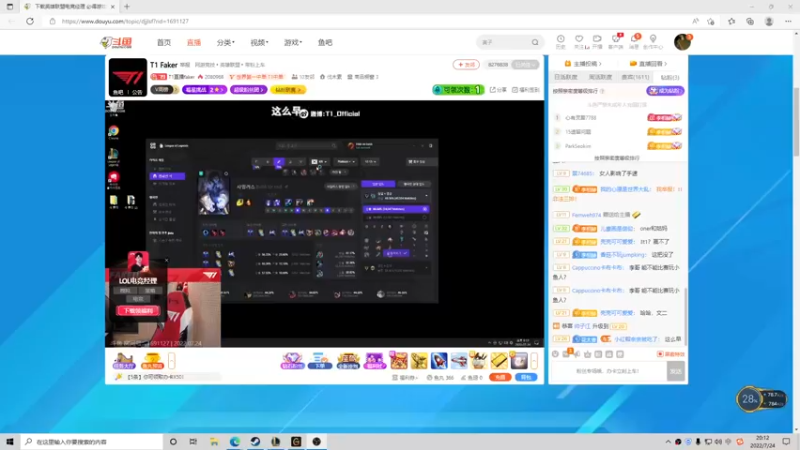Viewport: 800px width, 450px height.
Task: Click the site search input field
Action: pyautogui.click(x=504, y=42)
